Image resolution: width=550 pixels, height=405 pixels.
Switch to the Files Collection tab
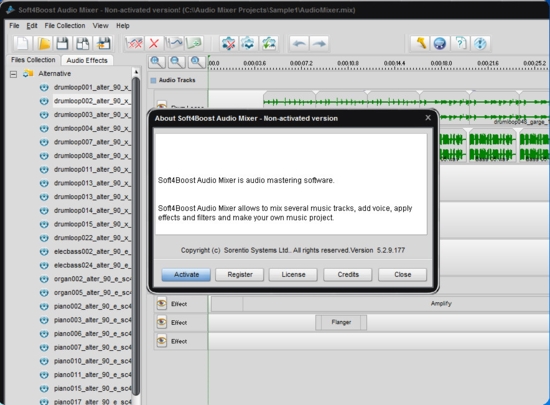coord(33,60)
